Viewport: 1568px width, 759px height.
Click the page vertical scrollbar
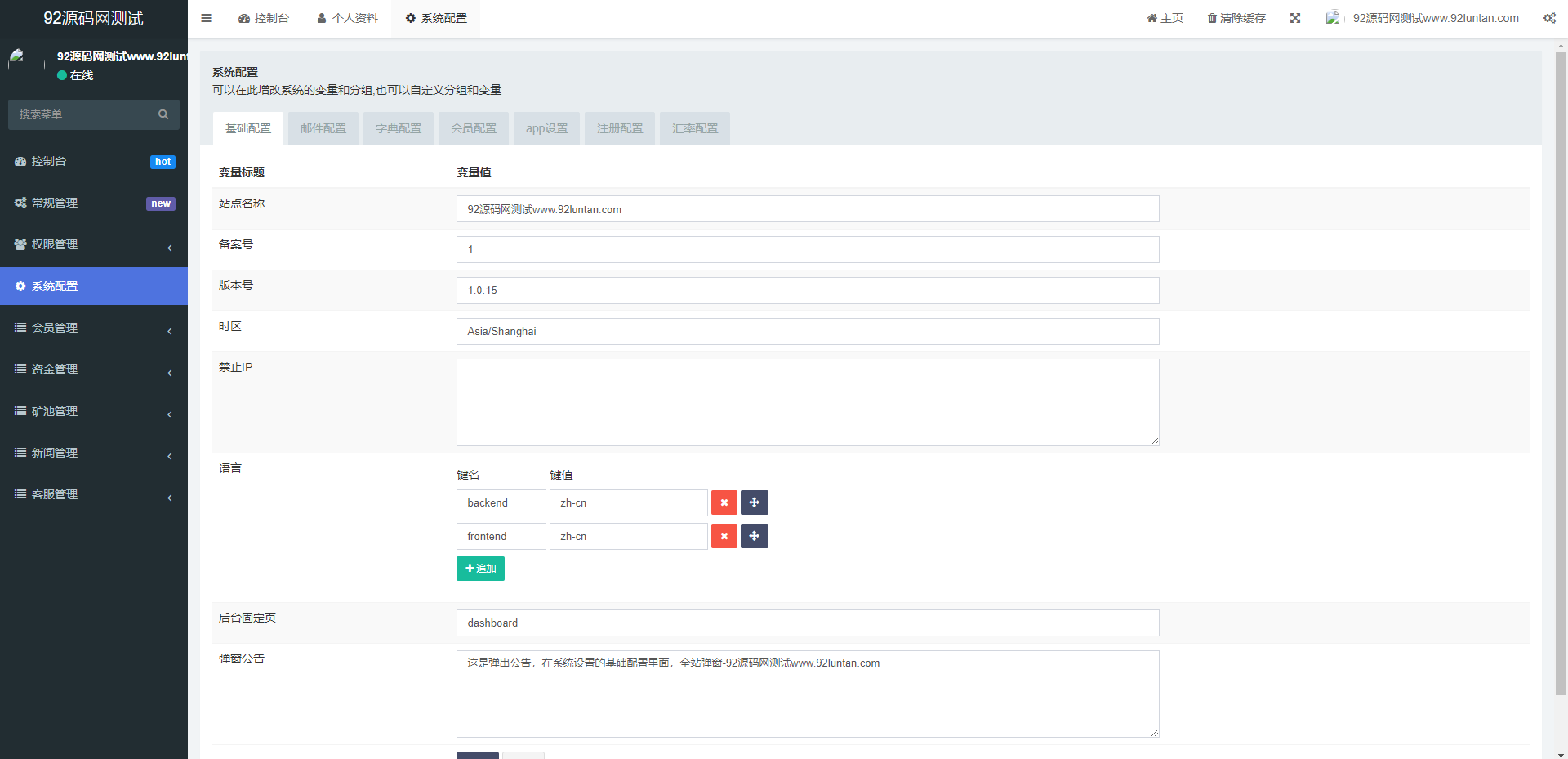click(1561, 368)
